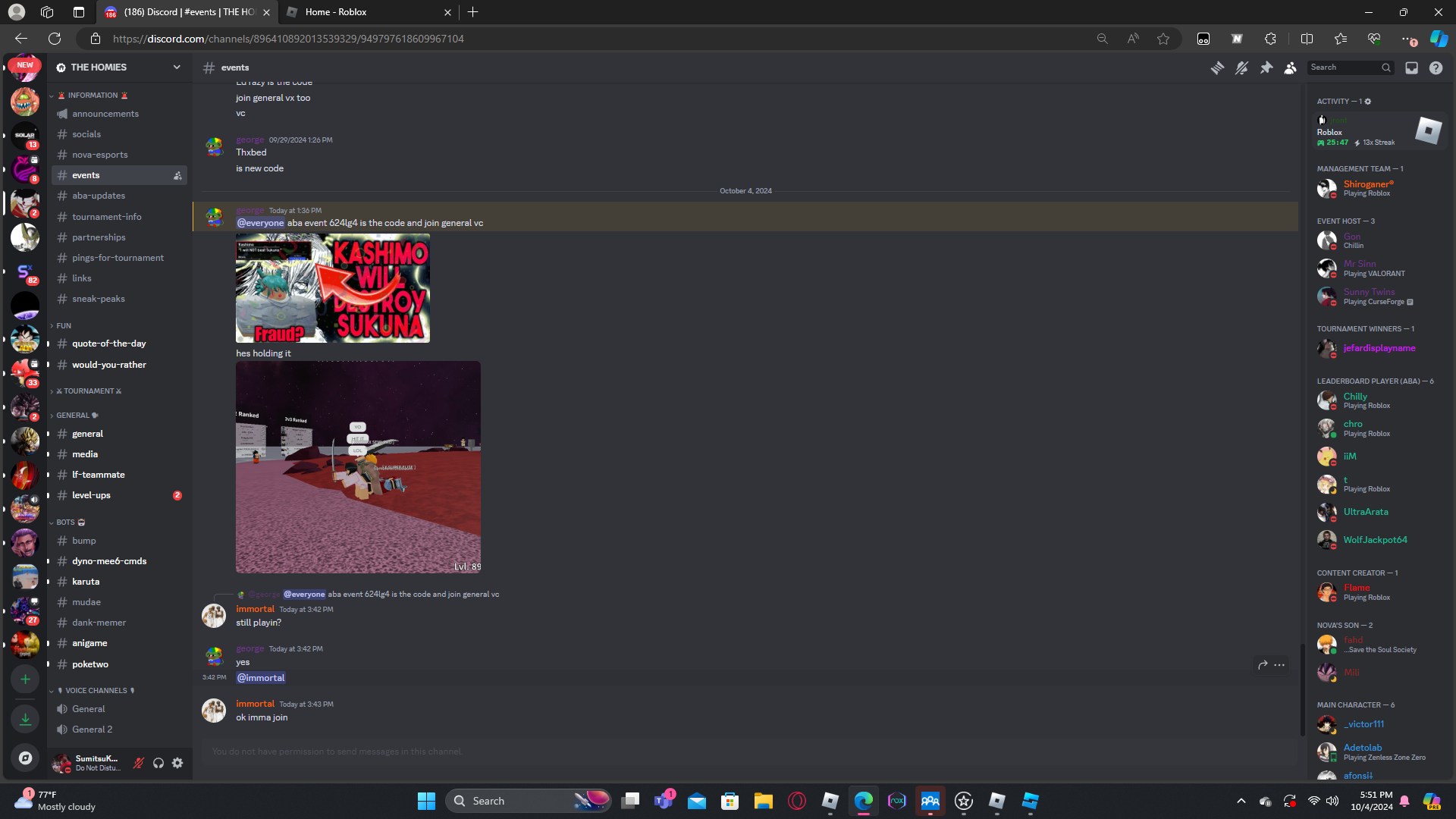Switch to Home - Roblox browser tab
This screenshot has width=1456, height=819.
[x=367, y=12]
